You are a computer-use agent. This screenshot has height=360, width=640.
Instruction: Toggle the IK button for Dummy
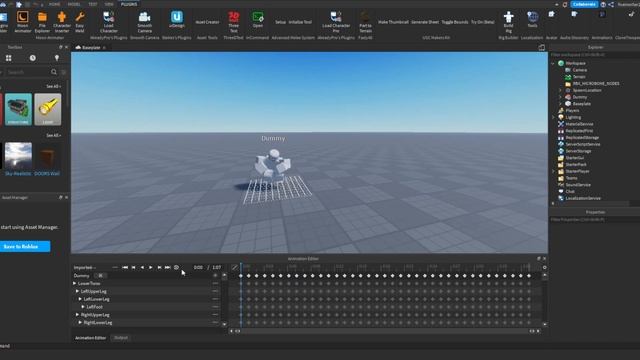pyautogui.click(x=100, y=276)
